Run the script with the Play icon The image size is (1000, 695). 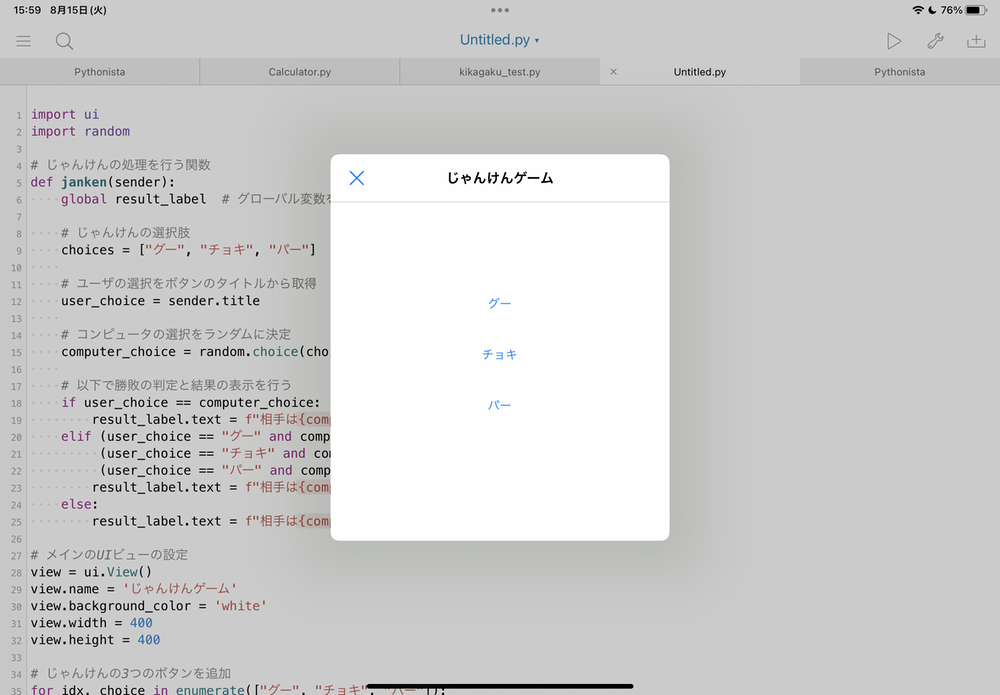pos(895,41)
